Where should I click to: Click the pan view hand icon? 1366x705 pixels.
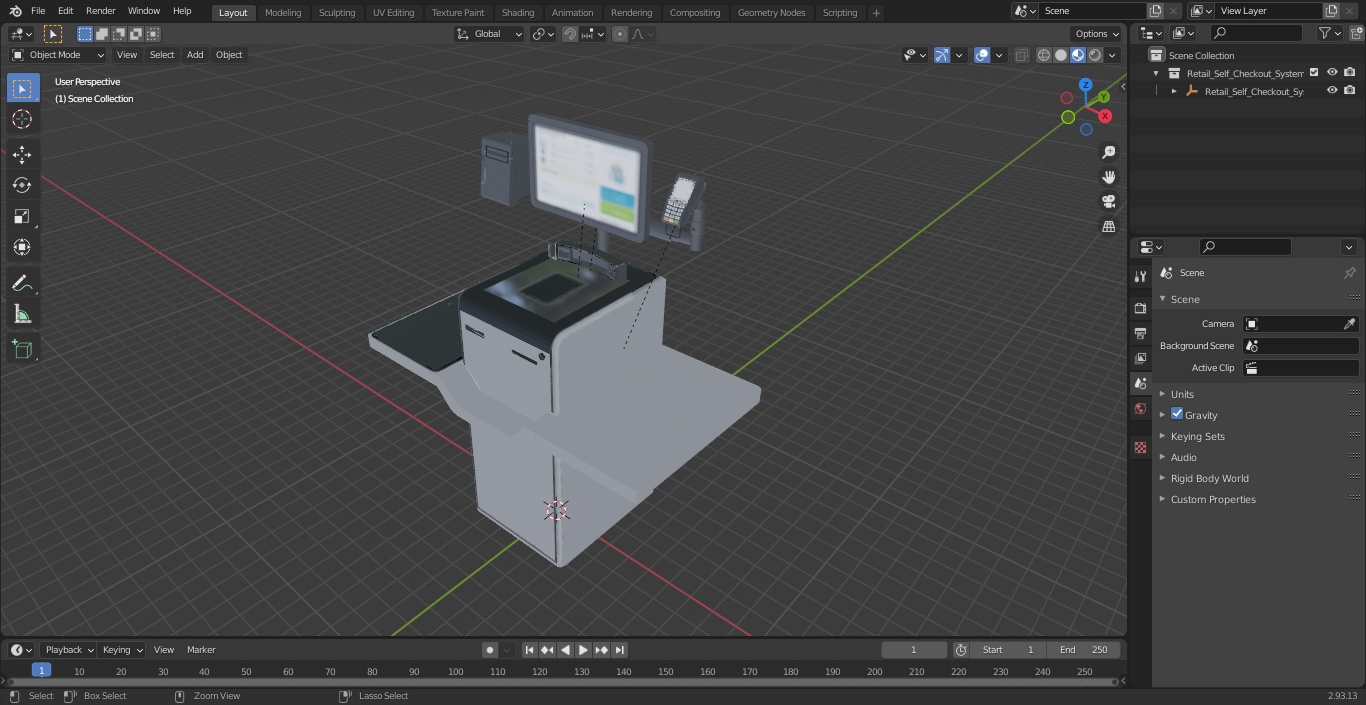pyautogui.click(x=1108, y=177)
